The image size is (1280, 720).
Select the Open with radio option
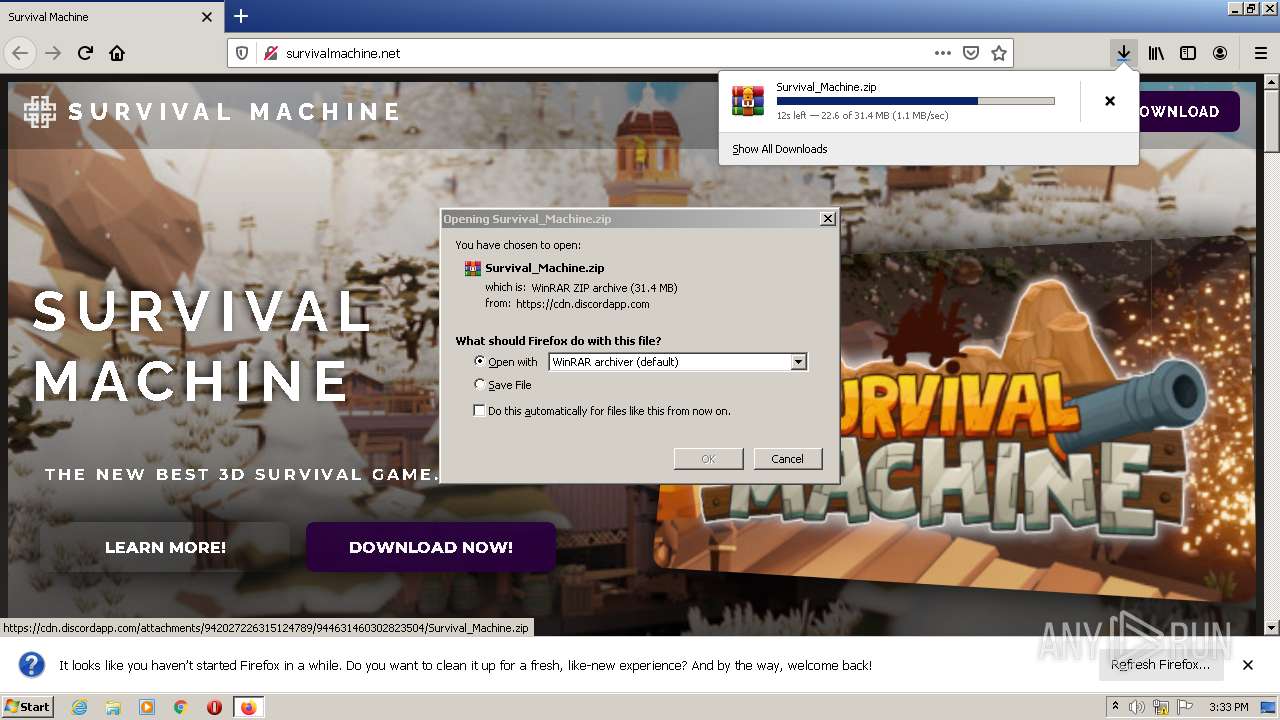(480, 362)
